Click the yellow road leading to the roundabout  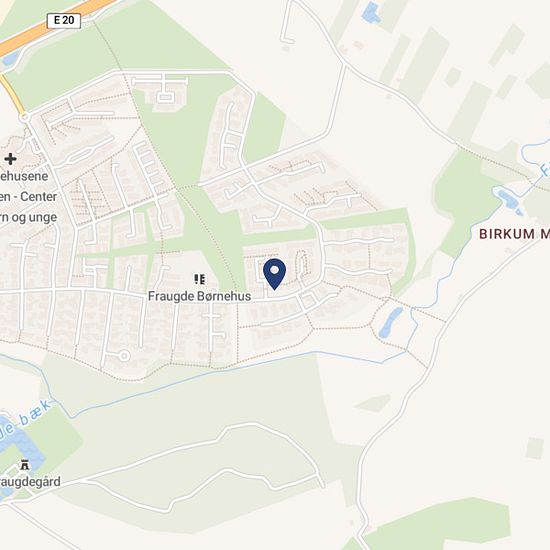(x=12, y=95)
